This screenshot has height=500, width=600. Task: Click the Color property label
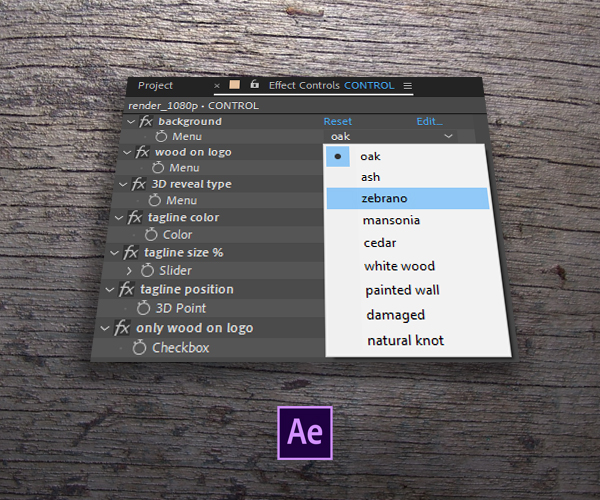coord(178,235)
